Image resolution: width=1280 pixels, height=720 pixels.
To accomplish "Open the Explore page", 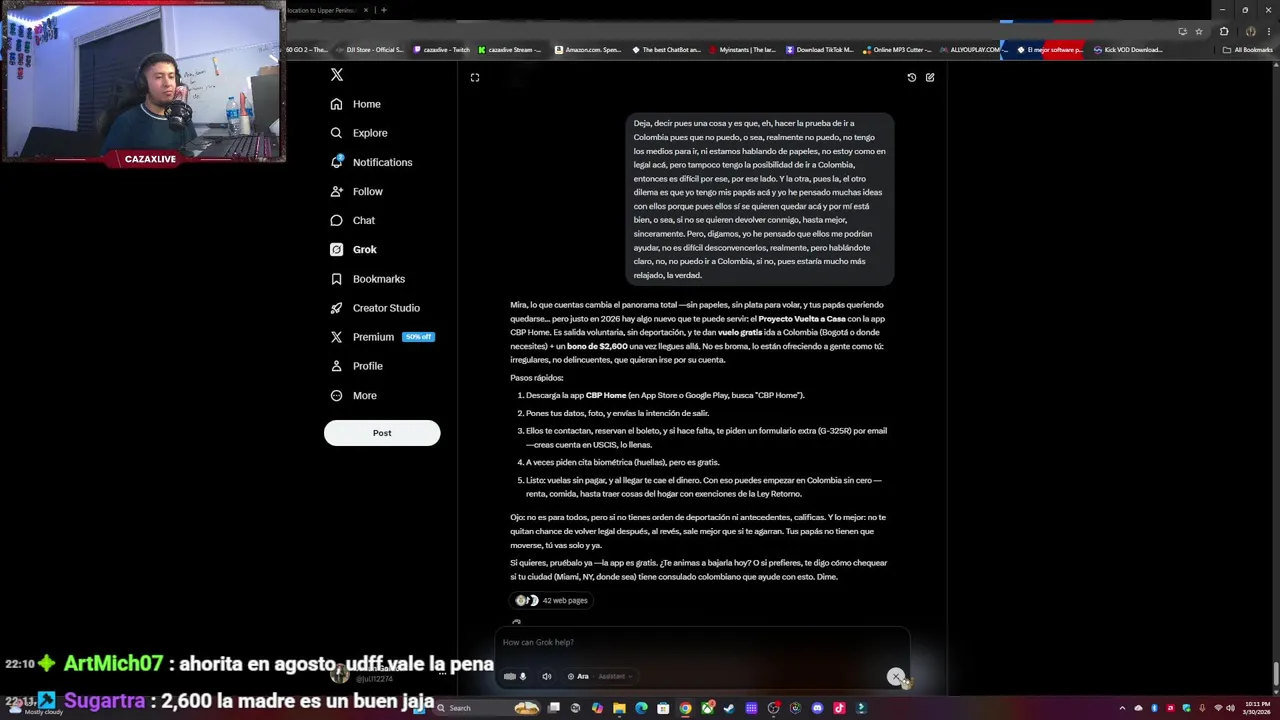I will tap(358, 133).
